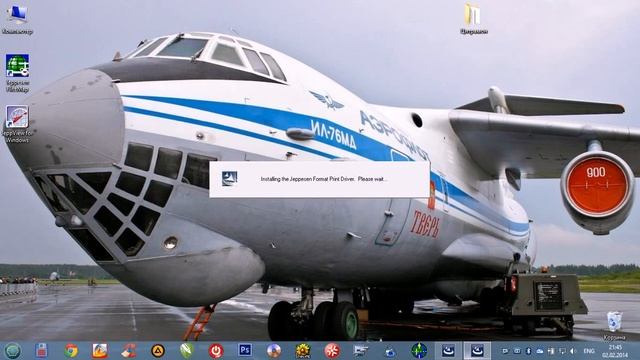Open the disc-shaped taskbar icon
The width and height of the screenshot is (640, 360).
click(274, 351)
